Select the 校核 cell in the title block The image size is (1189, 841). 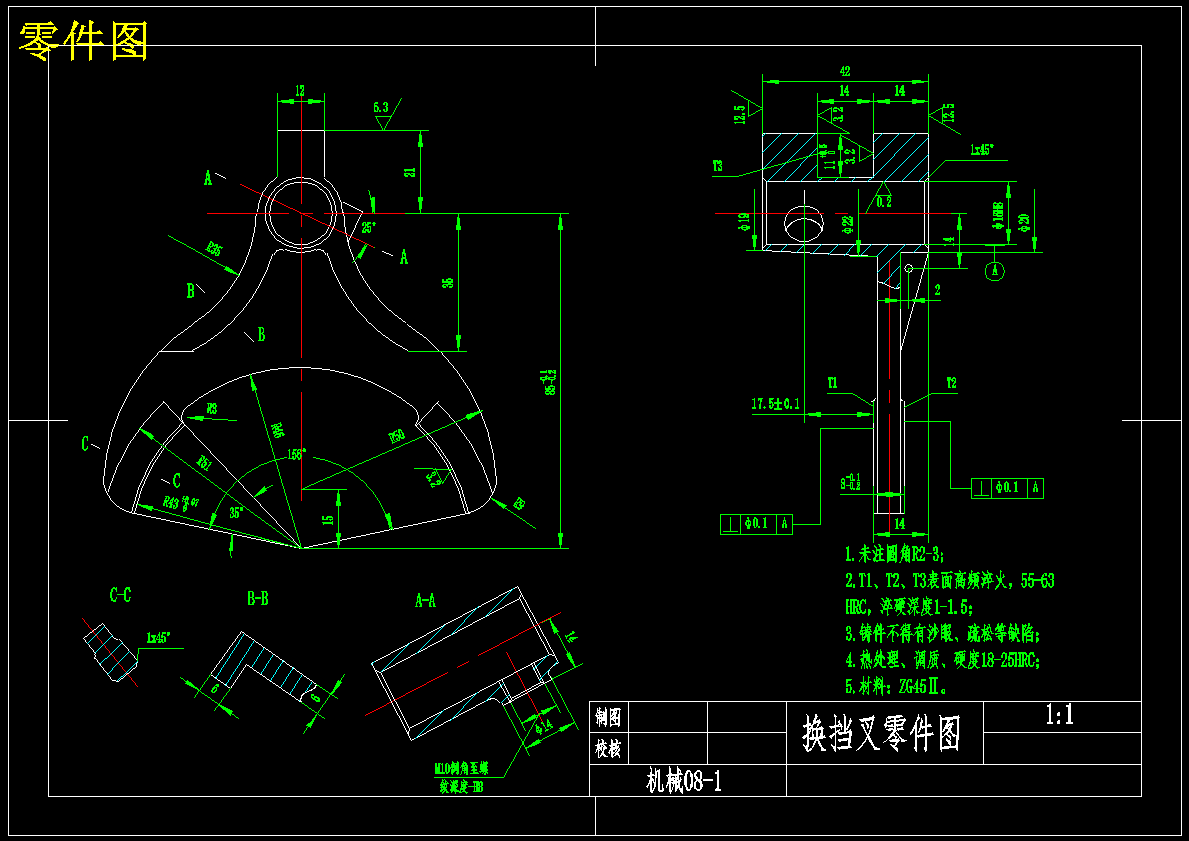(609, 748)
